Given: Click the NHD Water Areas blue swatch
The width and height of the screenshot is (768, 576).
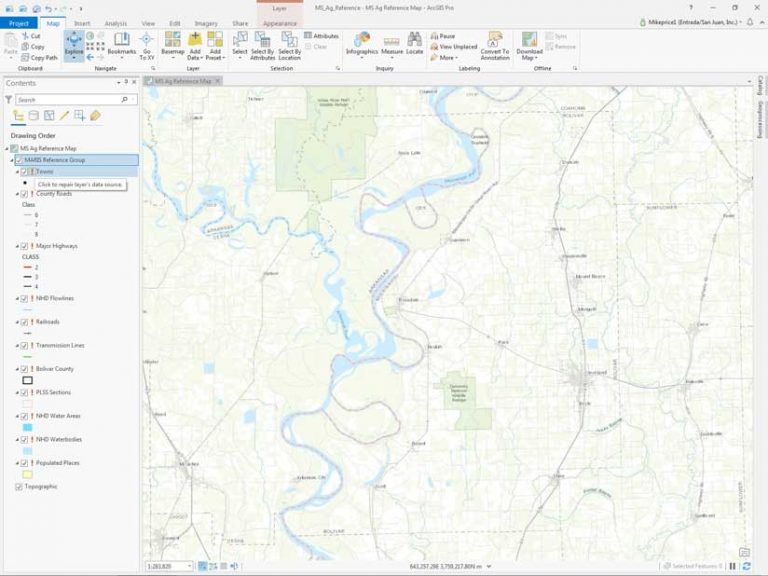Looking at the screenshot, I should [x=27, y=427].
